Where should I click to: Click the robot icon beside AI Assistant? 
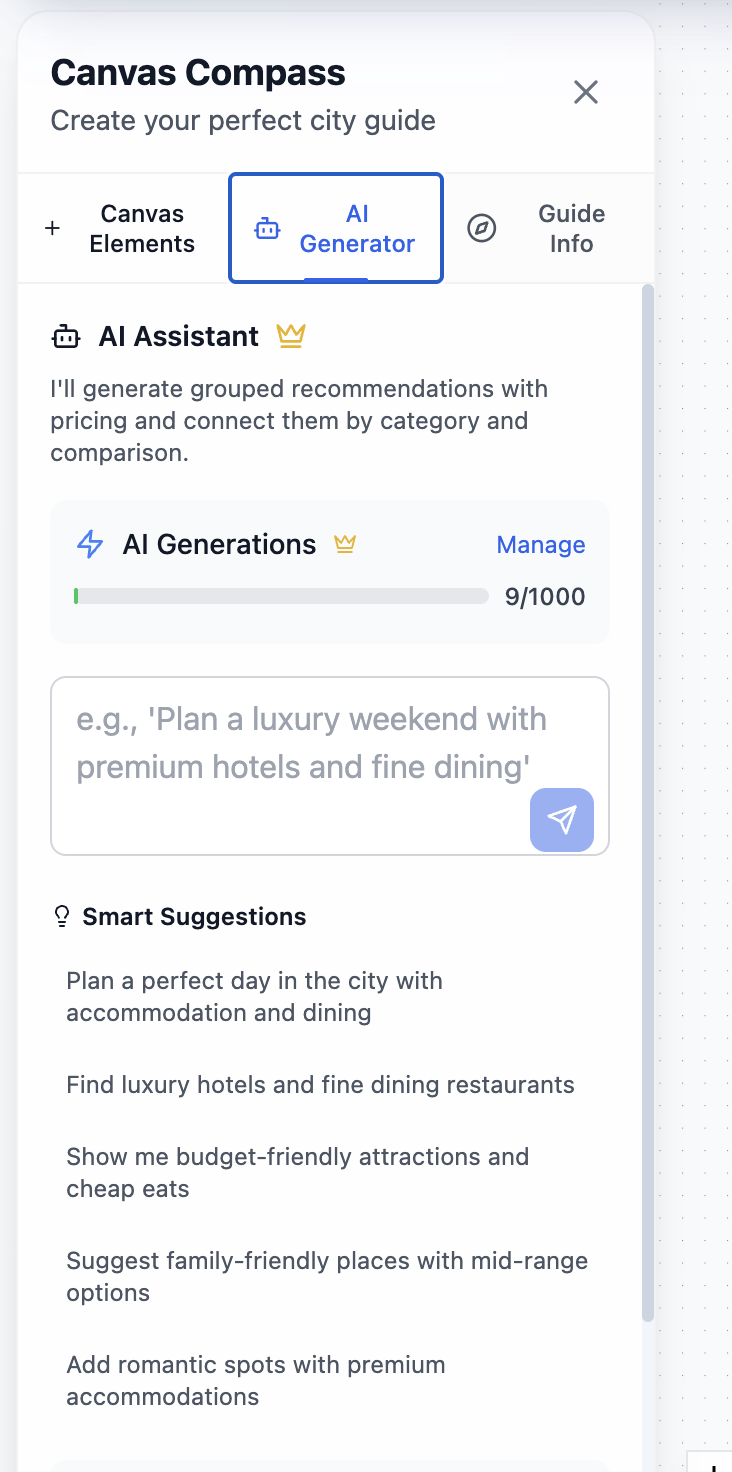coord(66,337)
